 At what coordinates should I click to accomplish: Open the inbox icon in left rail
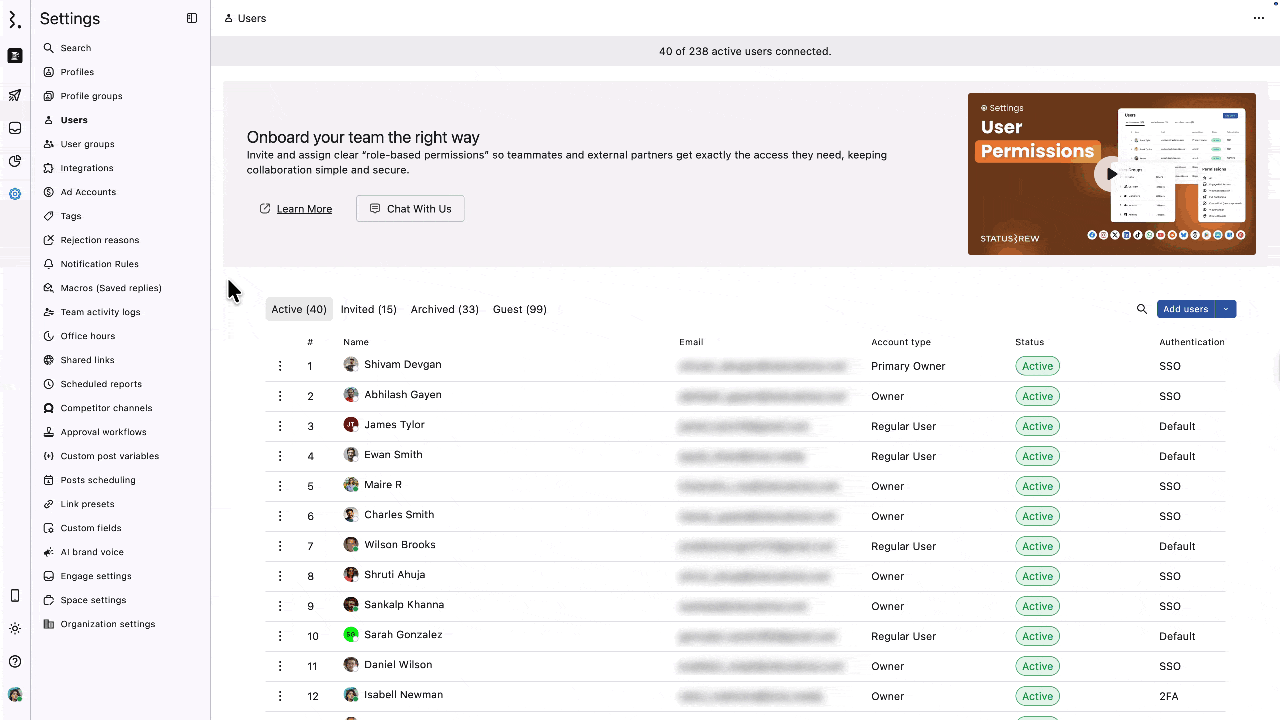pos(15,128)
